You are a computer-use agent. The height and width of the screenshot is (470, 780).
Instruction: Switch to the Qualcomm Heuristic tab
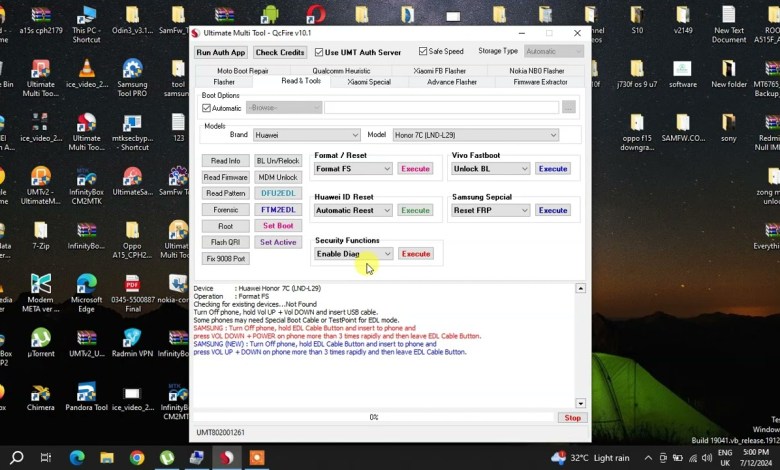pyautogui.click(x=341, y=71)
